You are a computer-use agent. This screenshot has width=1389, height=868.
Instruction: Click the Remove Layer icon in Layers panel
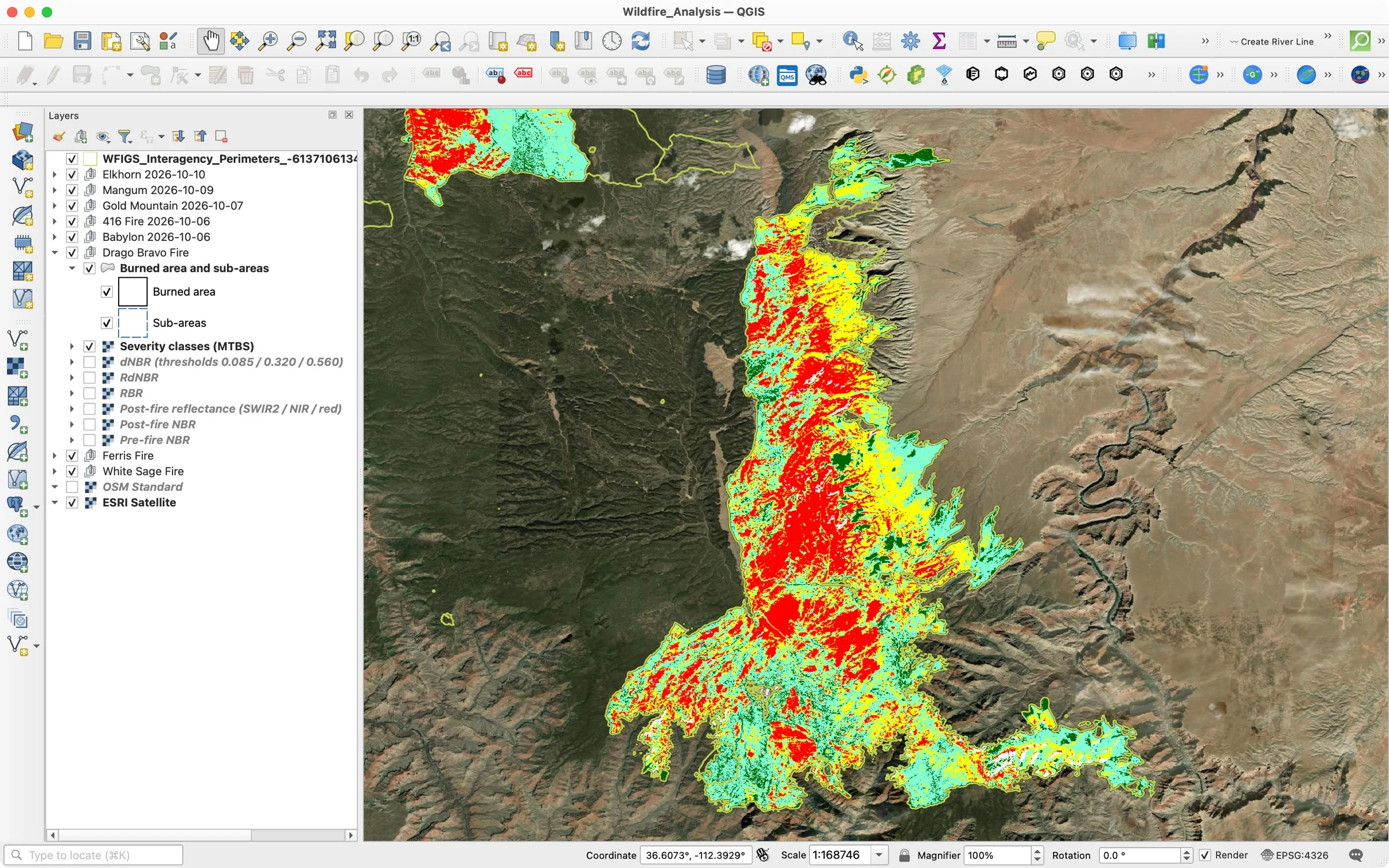(221, 137)
